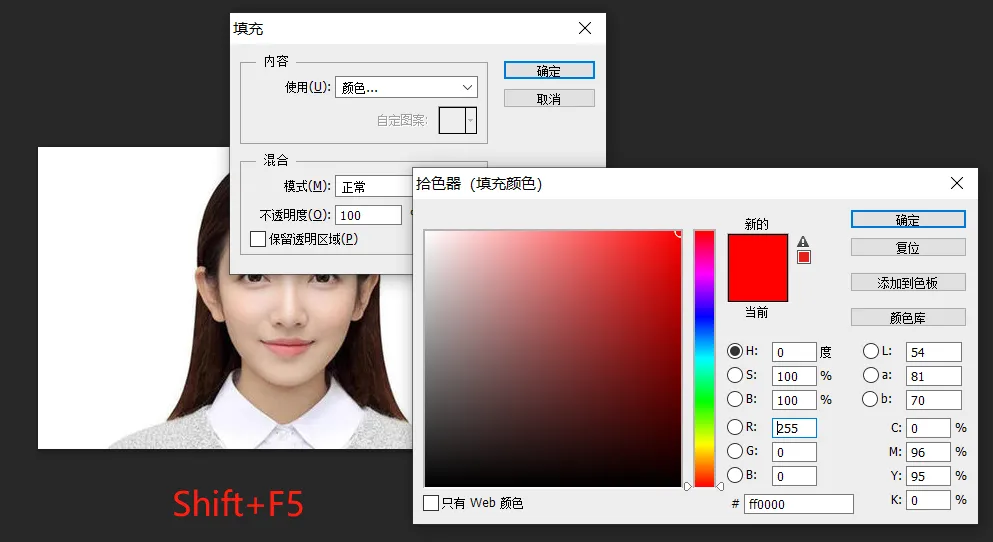Click 确定 in the Color Picker dialog
Image resolution: width=993 pixels, height=542 pixels.
click(907, 220)
